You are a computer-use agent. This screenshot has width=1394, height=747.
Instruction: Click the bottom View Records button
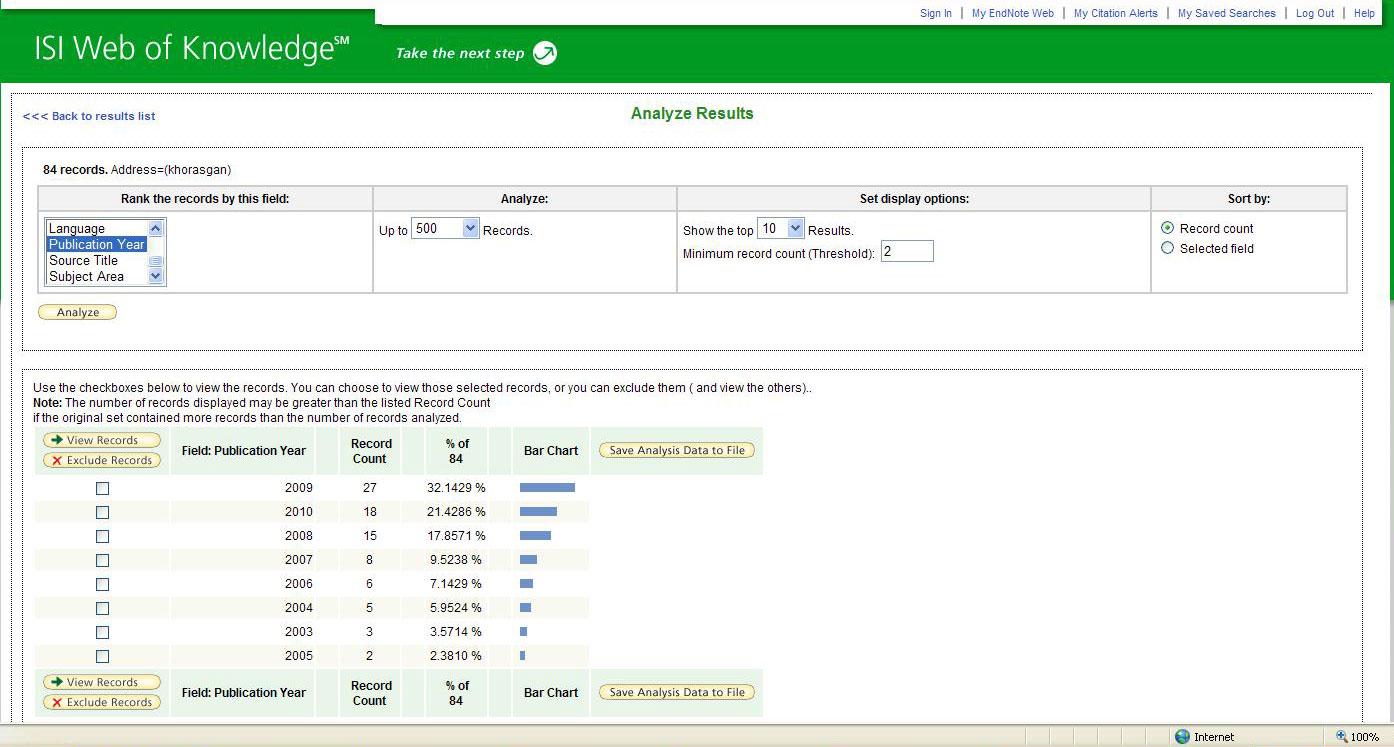(102, 682)
